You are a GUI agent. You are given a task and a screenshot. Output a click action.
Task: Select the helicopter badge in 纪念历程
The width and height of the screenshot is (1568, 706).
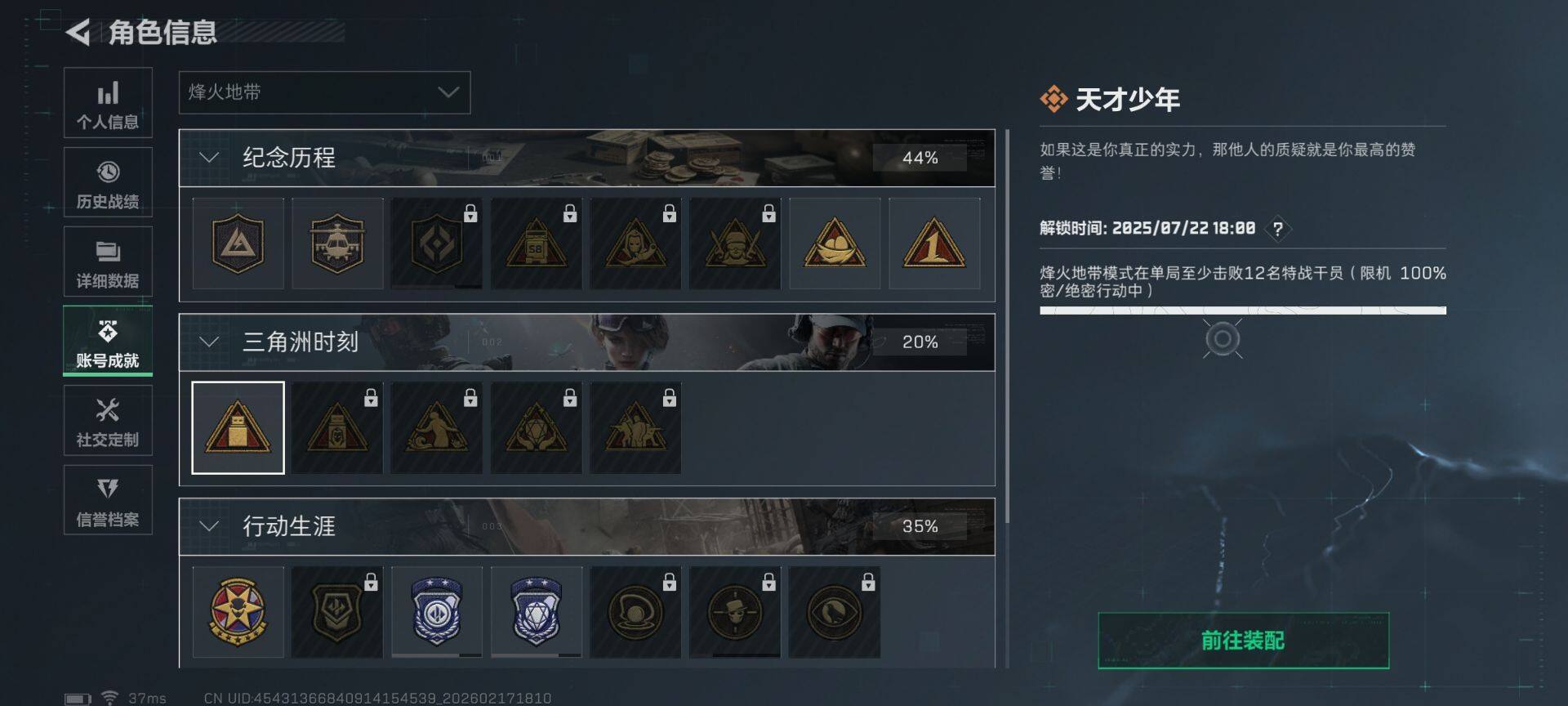pyautogui.click(x=337, y=244)
